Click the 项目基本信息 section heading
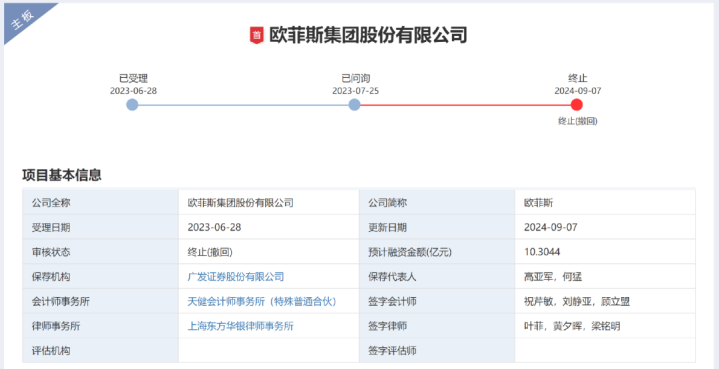 click(62, 175)
